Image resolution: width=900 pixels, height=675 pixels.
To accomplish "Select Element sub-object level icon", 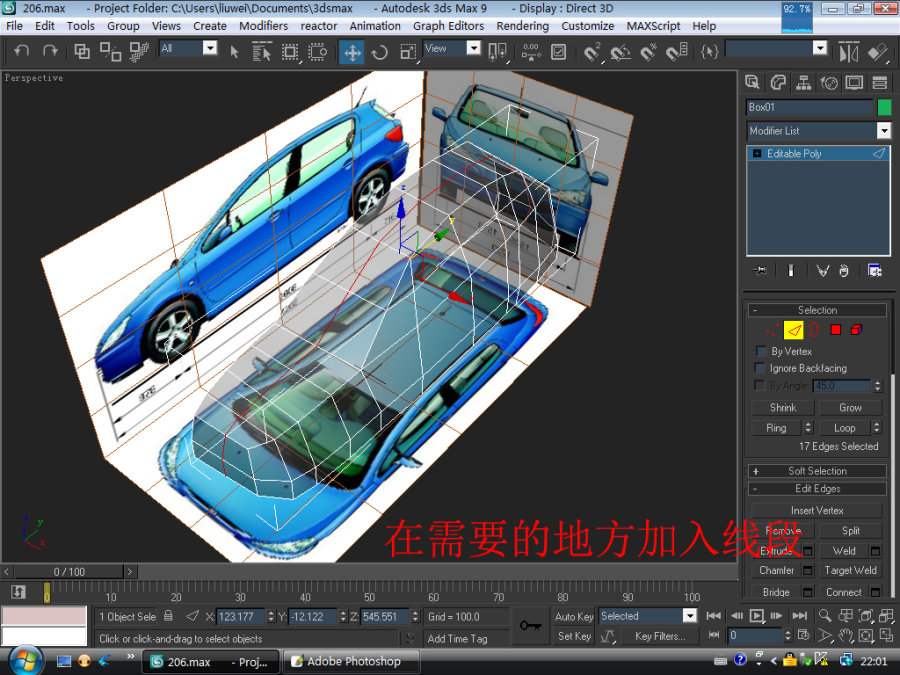I will (x=856, y=330).
